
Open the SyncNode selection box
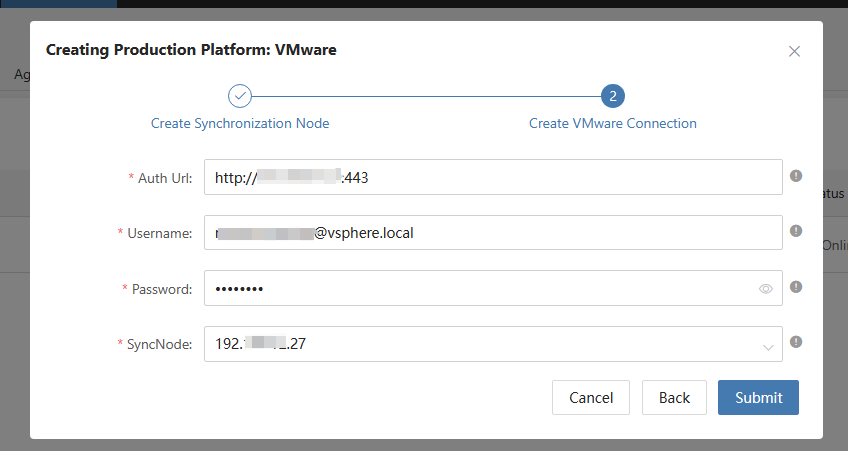[x=480, y=344]
